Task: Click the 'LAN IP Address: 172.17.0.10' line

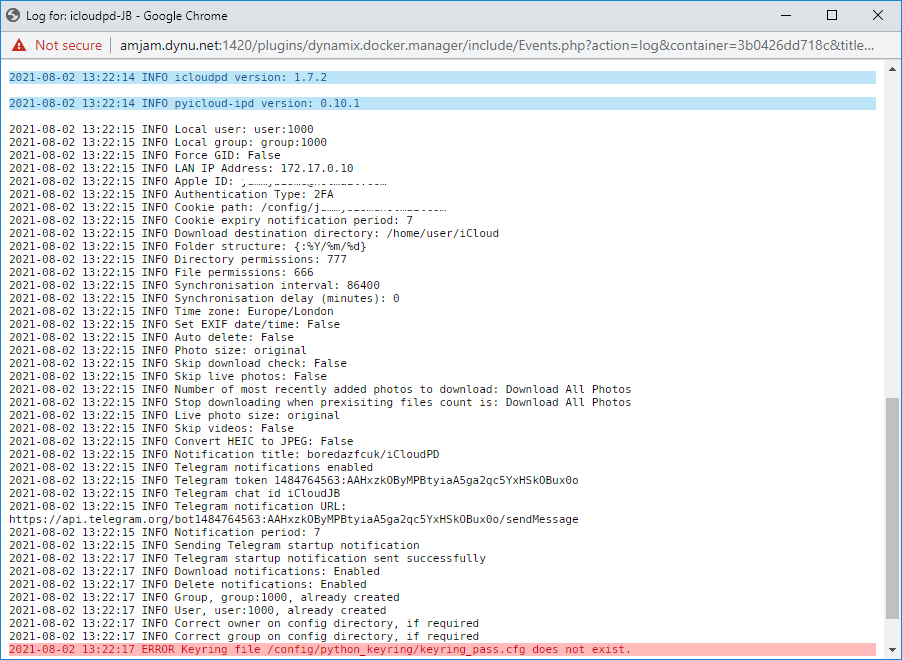Action: (x=181, y=168)
